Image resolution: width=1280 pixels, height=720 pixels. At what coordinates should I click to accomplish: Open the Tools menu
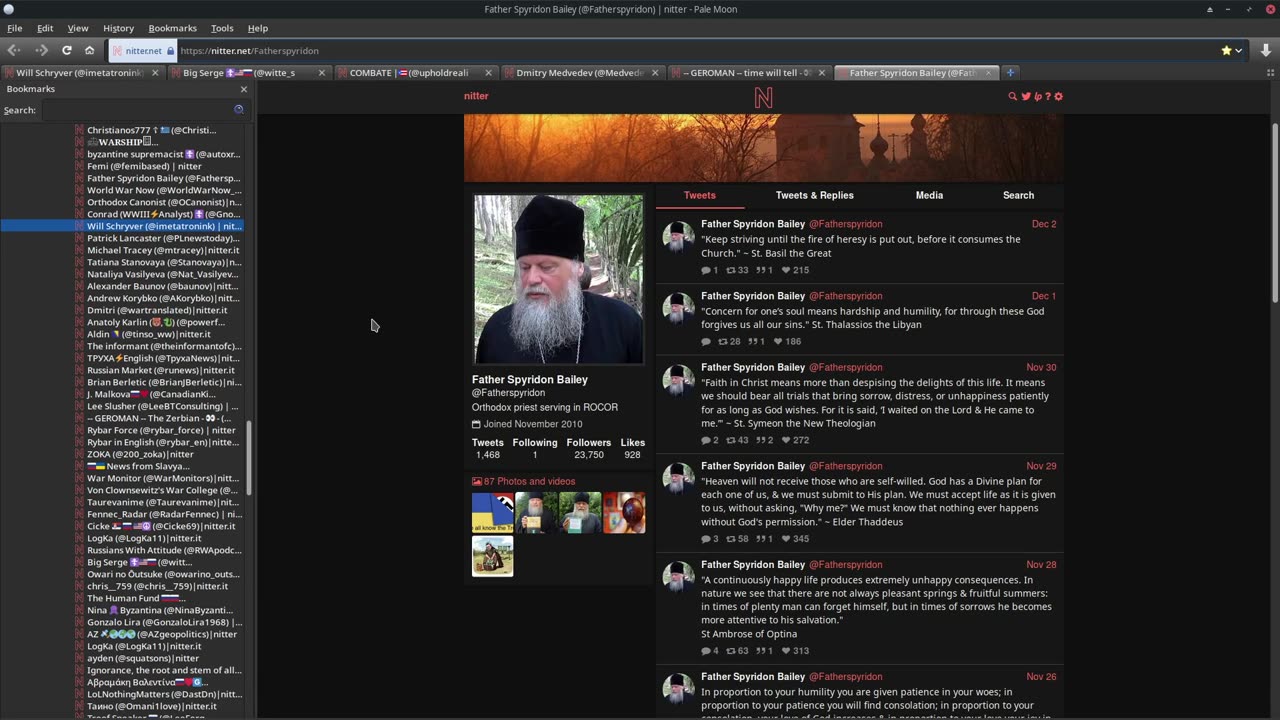(x=222, y=28)
